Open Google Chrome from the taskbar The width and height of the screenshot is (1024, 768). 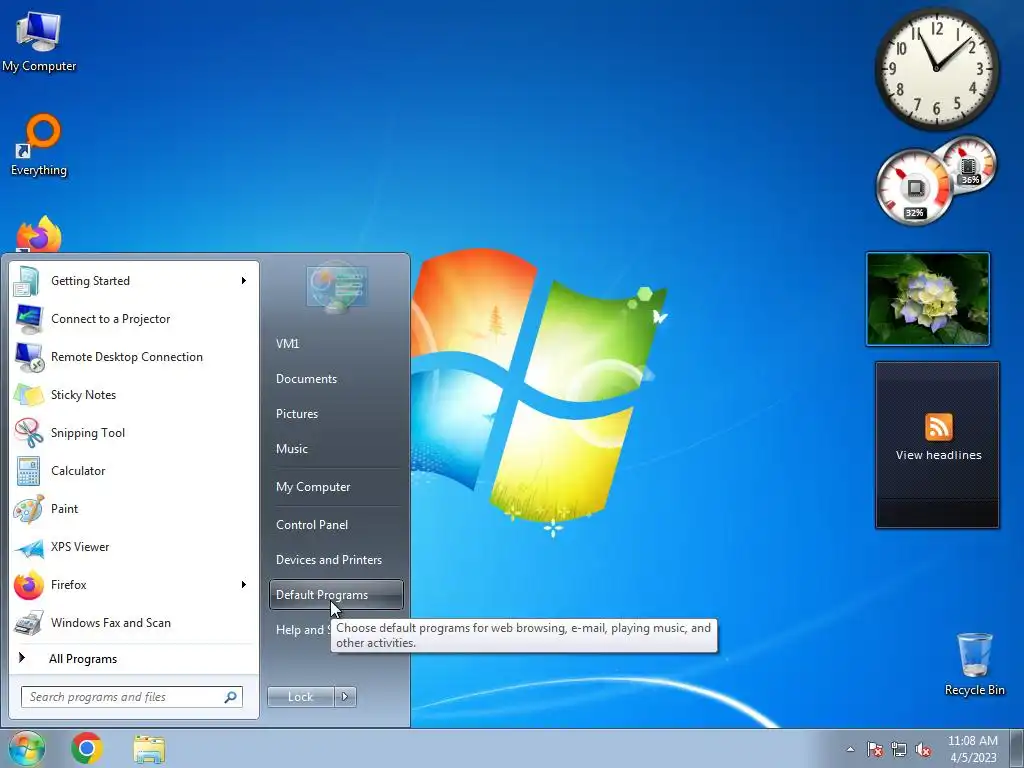coord(87,748)
